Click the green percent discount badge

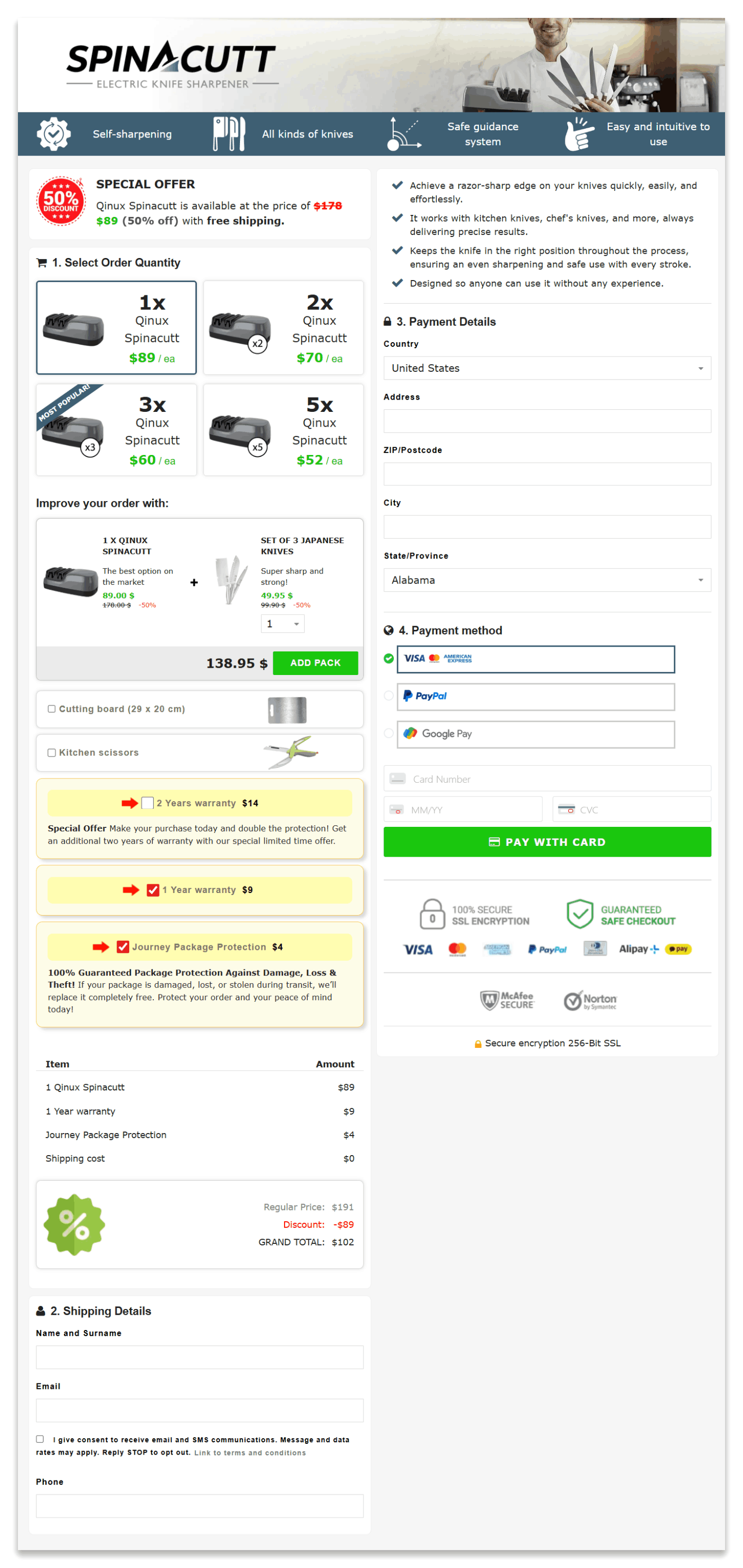(x=74, y=1224)
